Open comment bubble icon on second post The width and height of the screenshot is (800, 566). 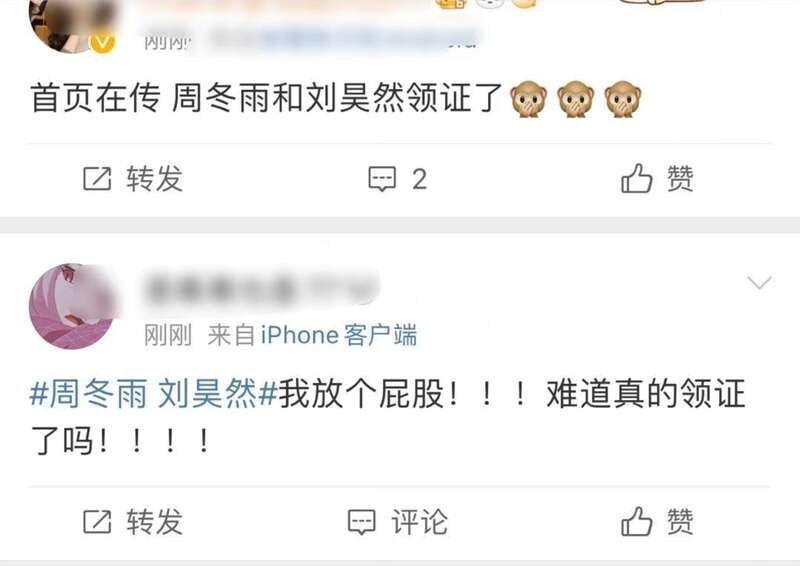[x=362, y=522]
